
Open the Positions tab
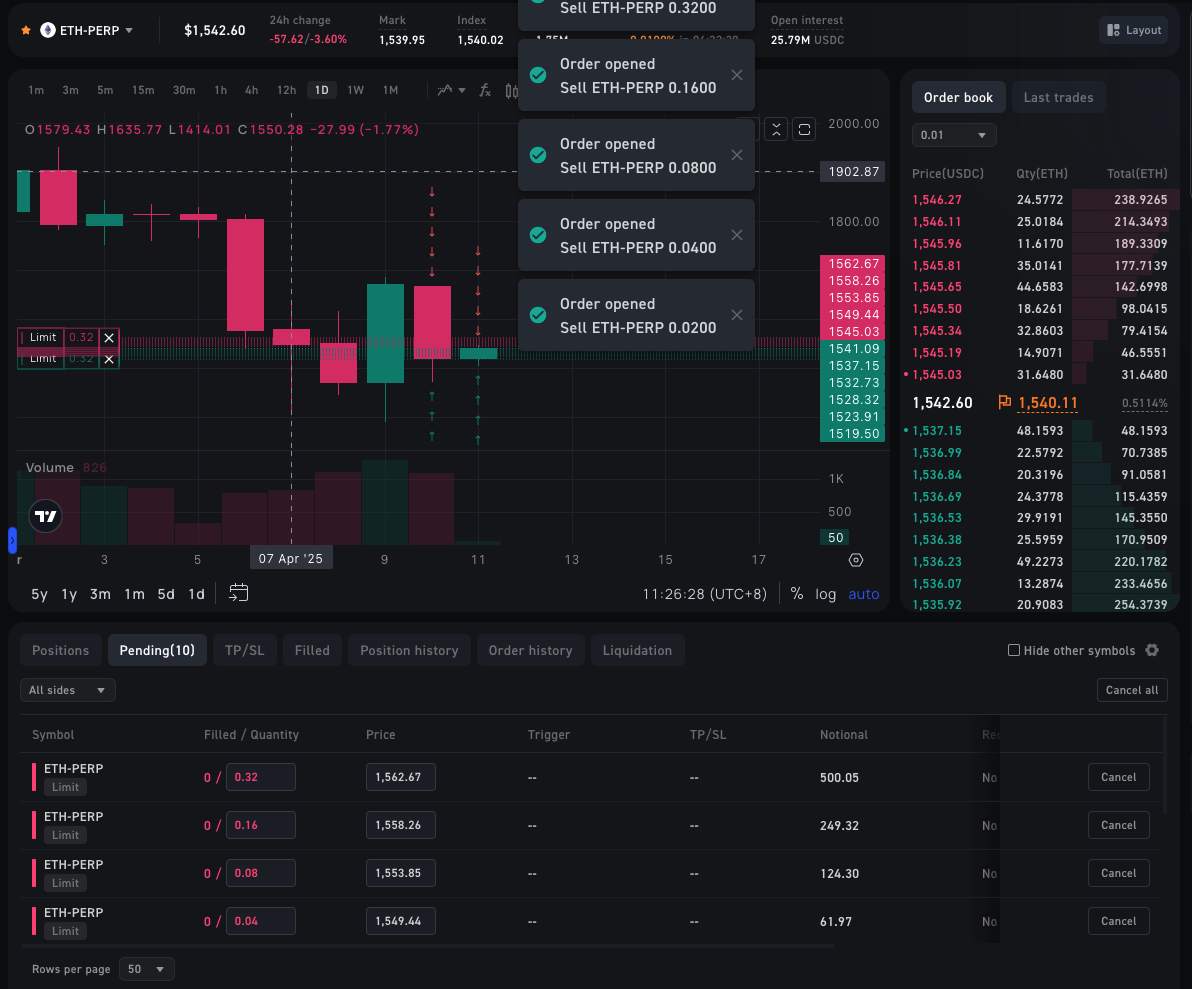[61, 651]
